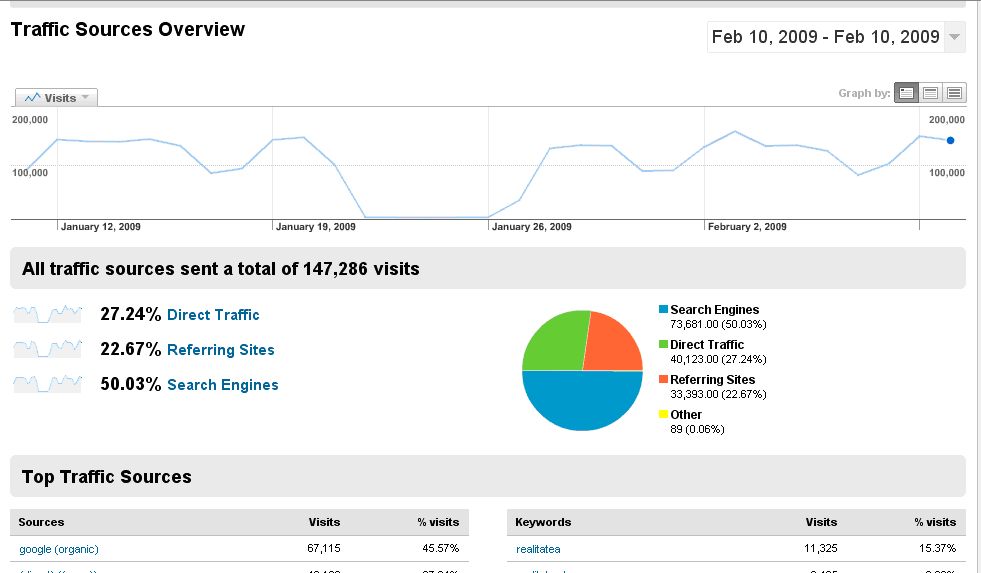
Task: Click the Direct Traffic sparkline graph
Action: [47, 314]
